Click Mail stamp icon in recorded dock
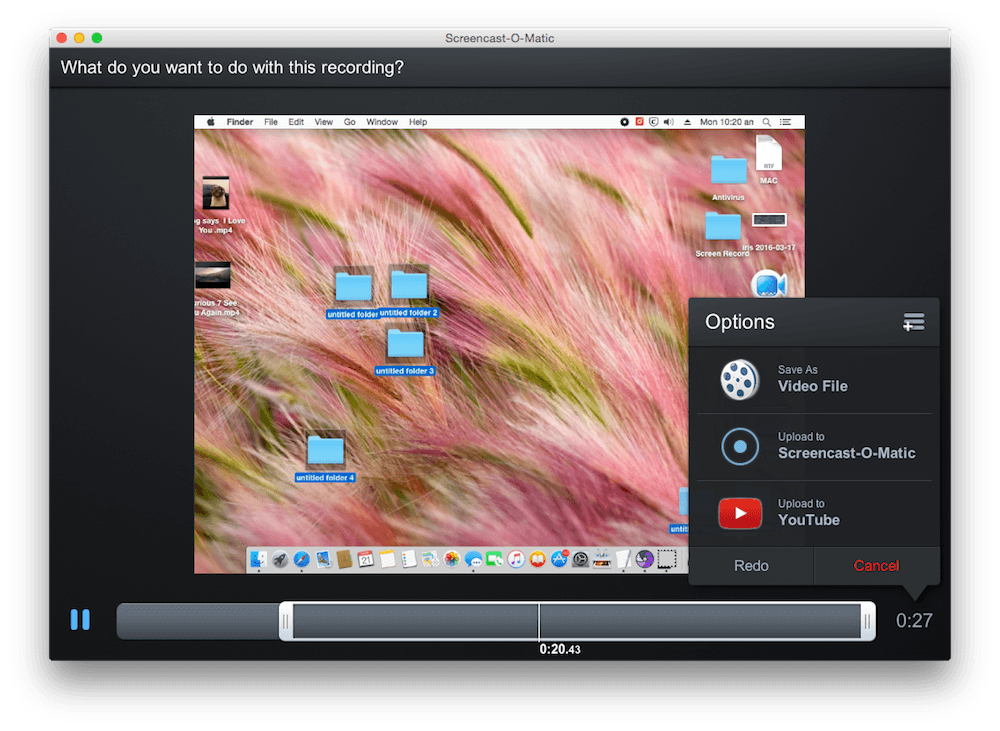The height and width of the screenshot is (731, 1000). (323, 559)
